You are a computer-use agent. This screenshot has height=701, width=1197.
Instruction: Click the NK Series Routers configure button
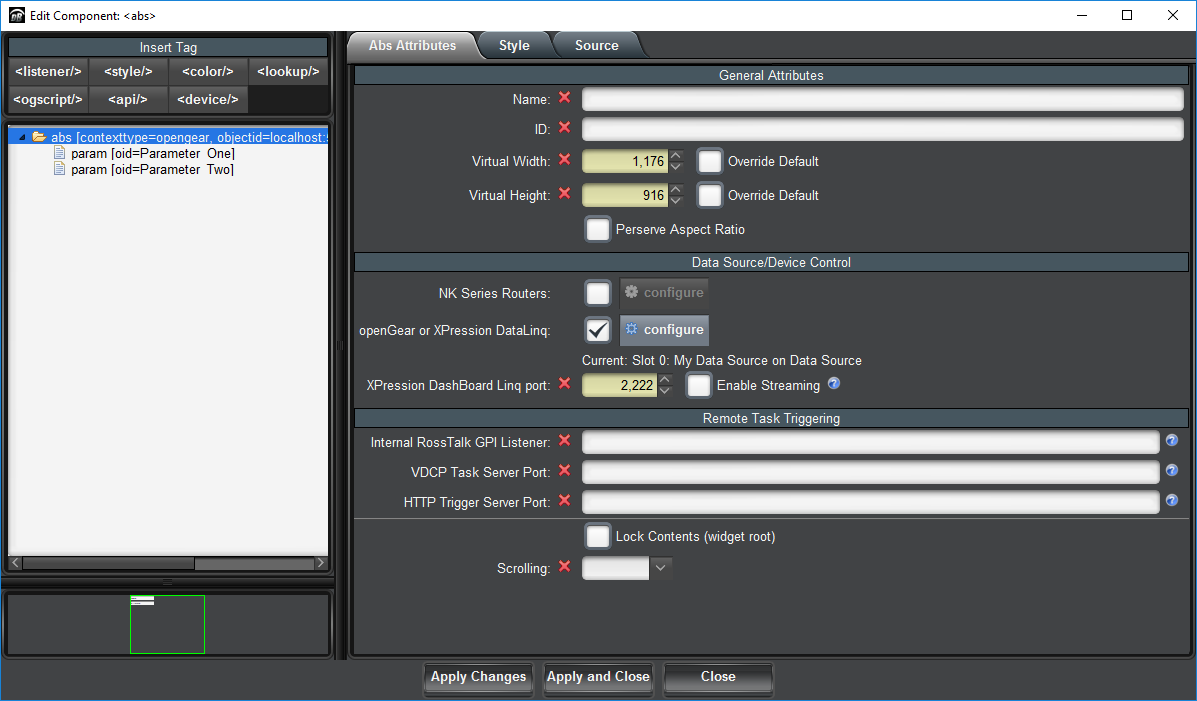664,292
